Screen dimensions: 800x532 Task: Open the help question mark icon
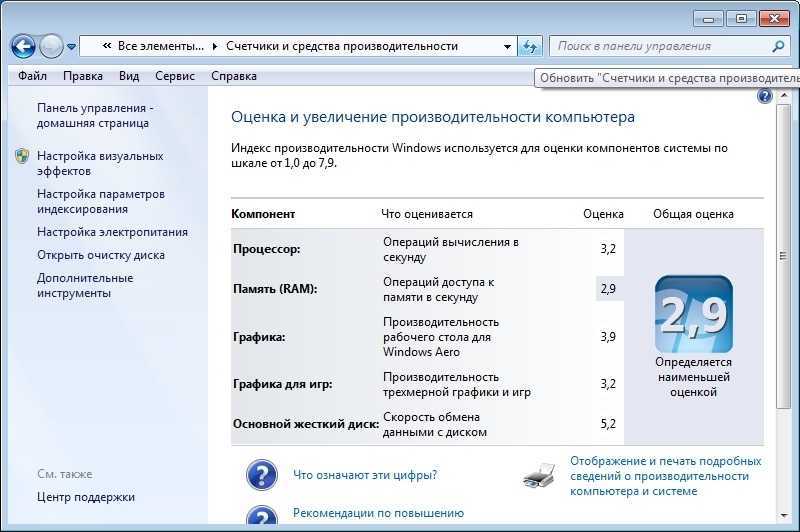pos(765,96)
